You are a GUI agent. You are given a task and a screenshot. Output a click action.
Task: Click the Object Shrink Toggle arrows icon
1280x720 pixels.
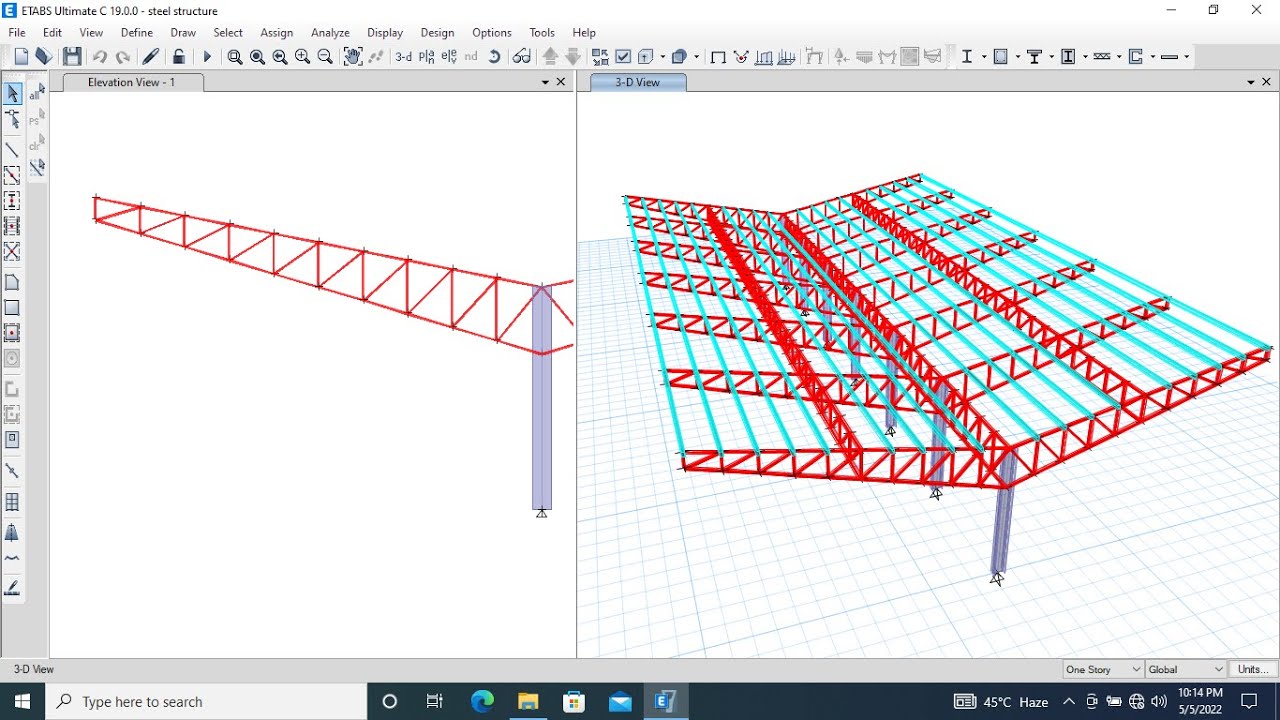pos(600,57)
